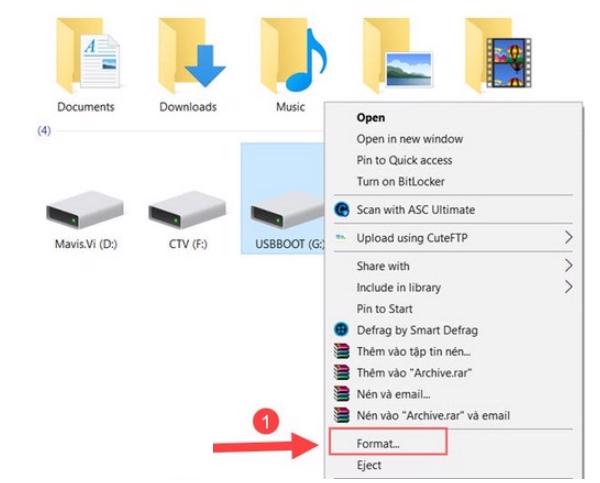
Task: Click WinRAR icon beside Nén và email
Action: tap(341, 393)
